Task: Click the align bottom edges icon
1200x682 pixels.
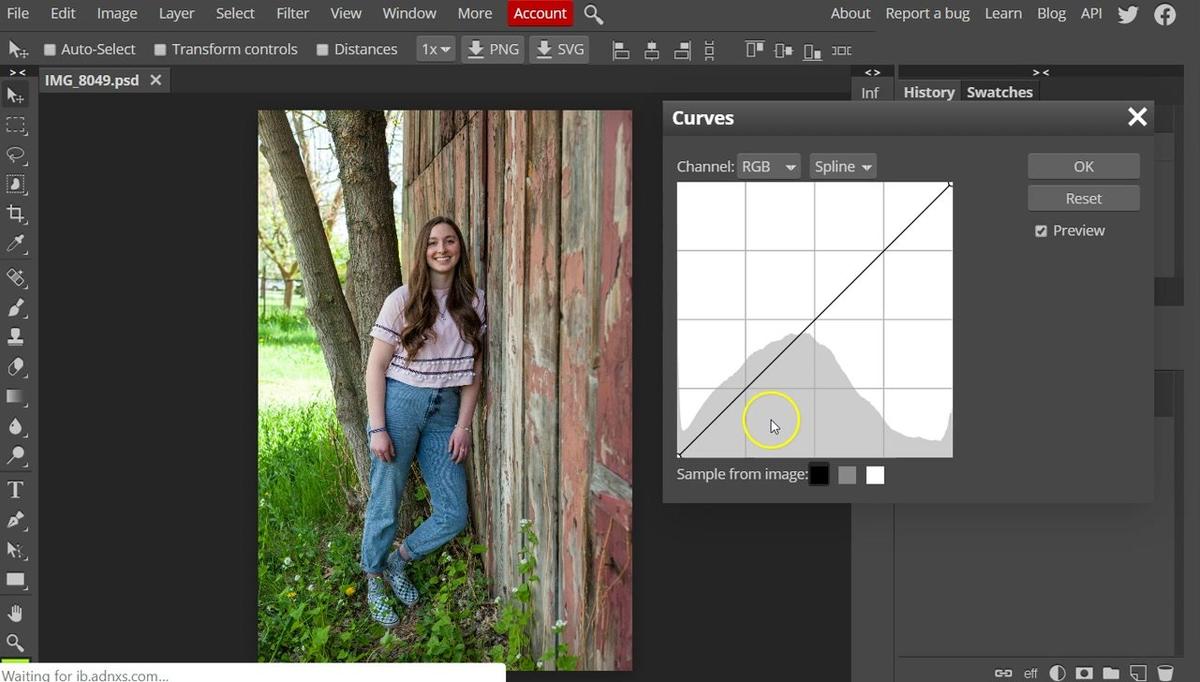Action: 813,50
